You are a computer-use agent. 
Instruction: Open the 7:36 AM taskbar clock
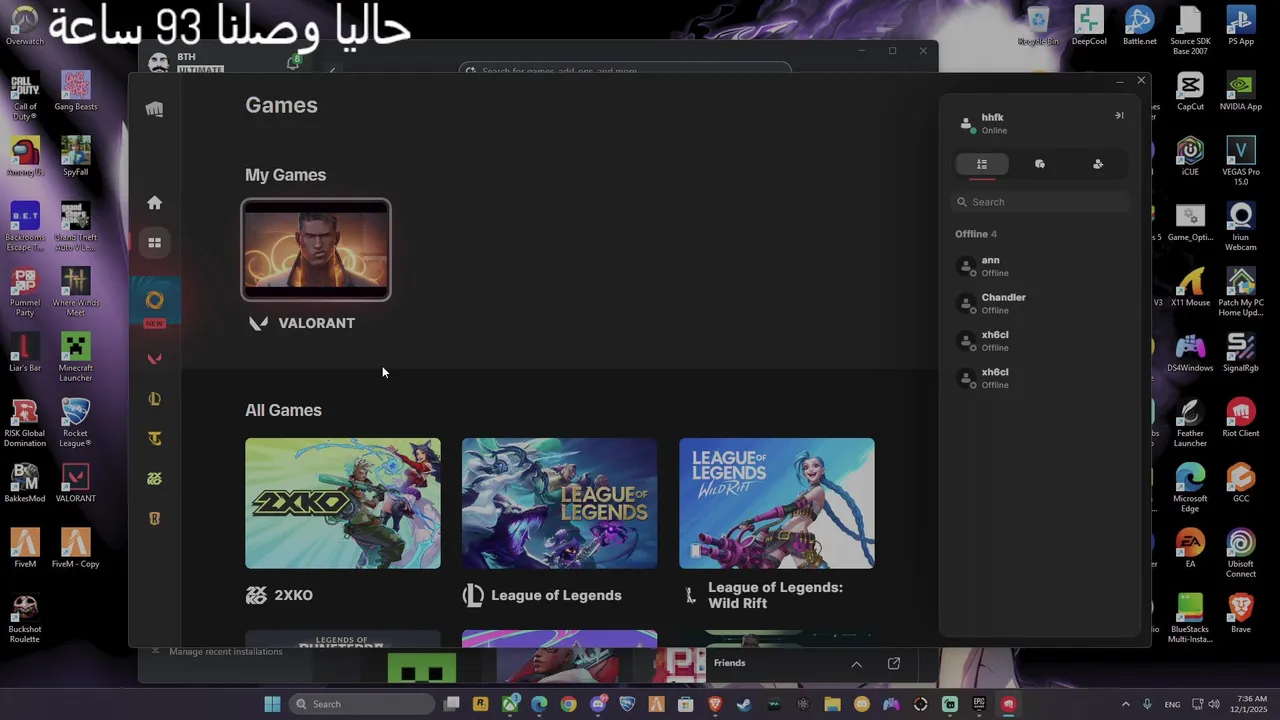pyautogui.click(x=1251, y=704)
